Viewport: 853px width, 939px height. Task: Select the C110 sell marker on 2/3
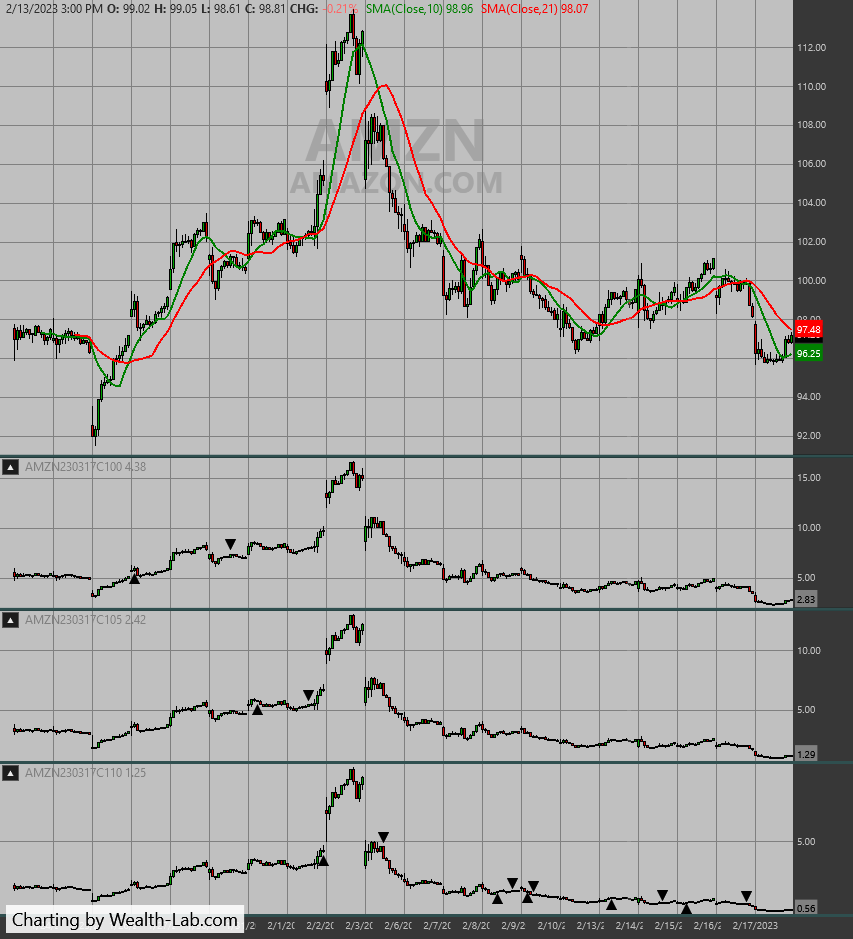(x=383, y=837)
